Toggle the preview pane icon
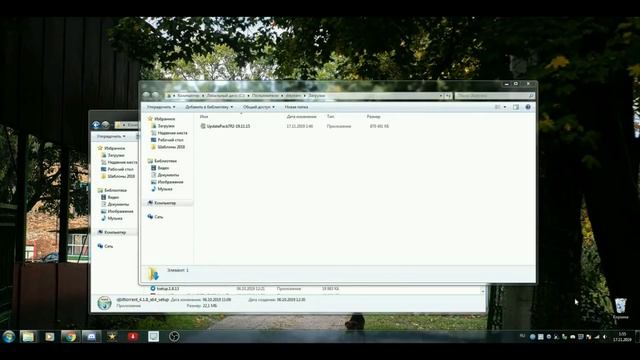The height and width of the screenshot is (360, 640). click(516, 107)
